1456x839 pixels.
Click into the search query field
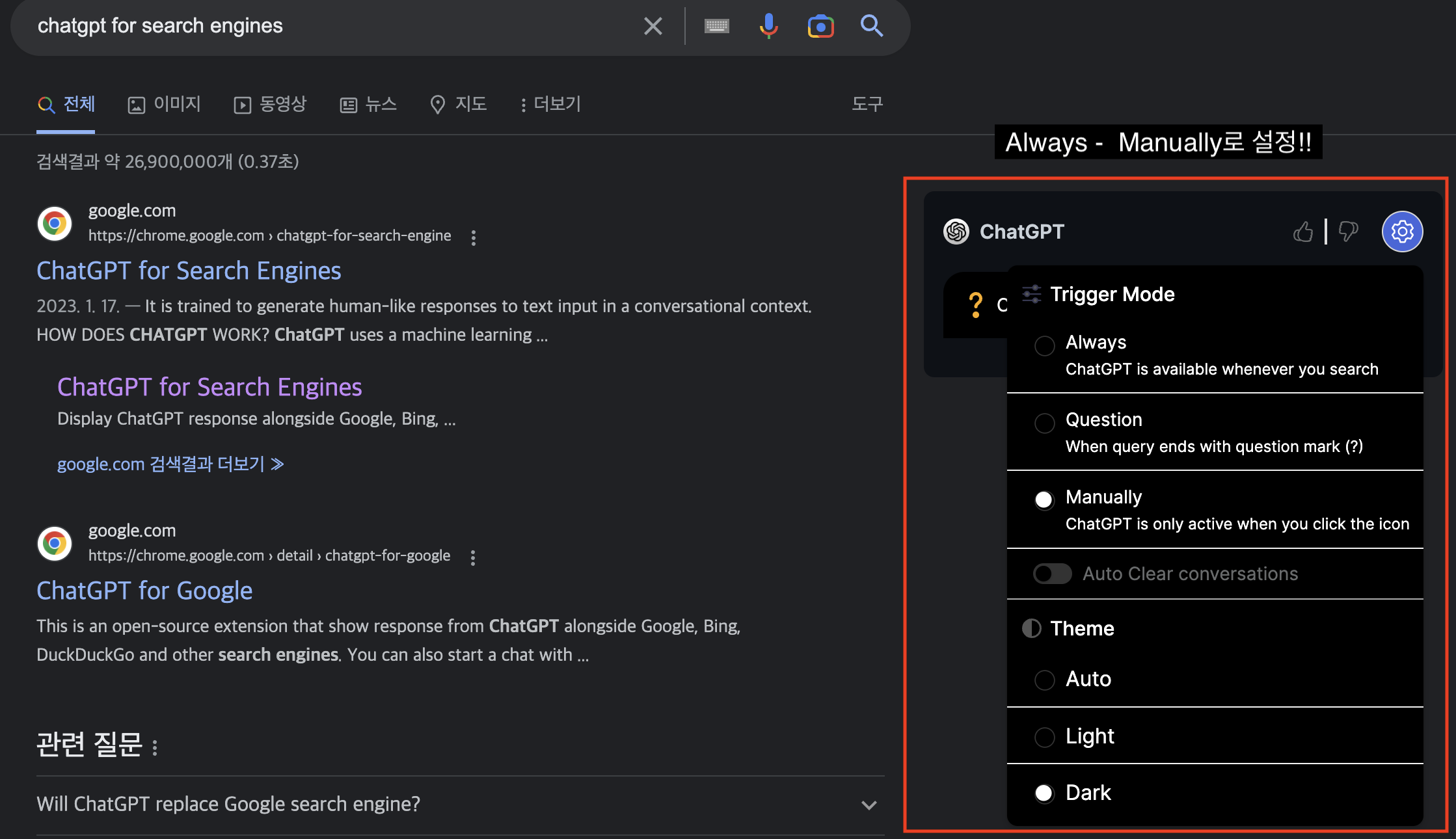tap(332, 26)
